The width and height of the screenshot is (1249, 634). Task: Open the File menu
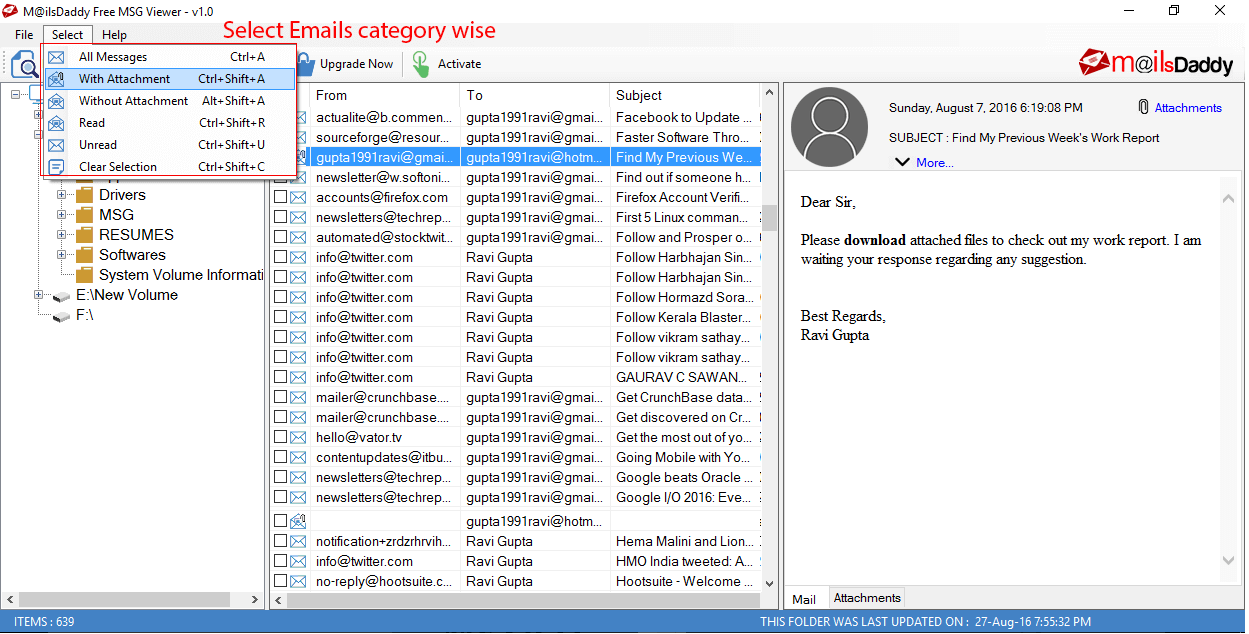(x=24, y=35)
